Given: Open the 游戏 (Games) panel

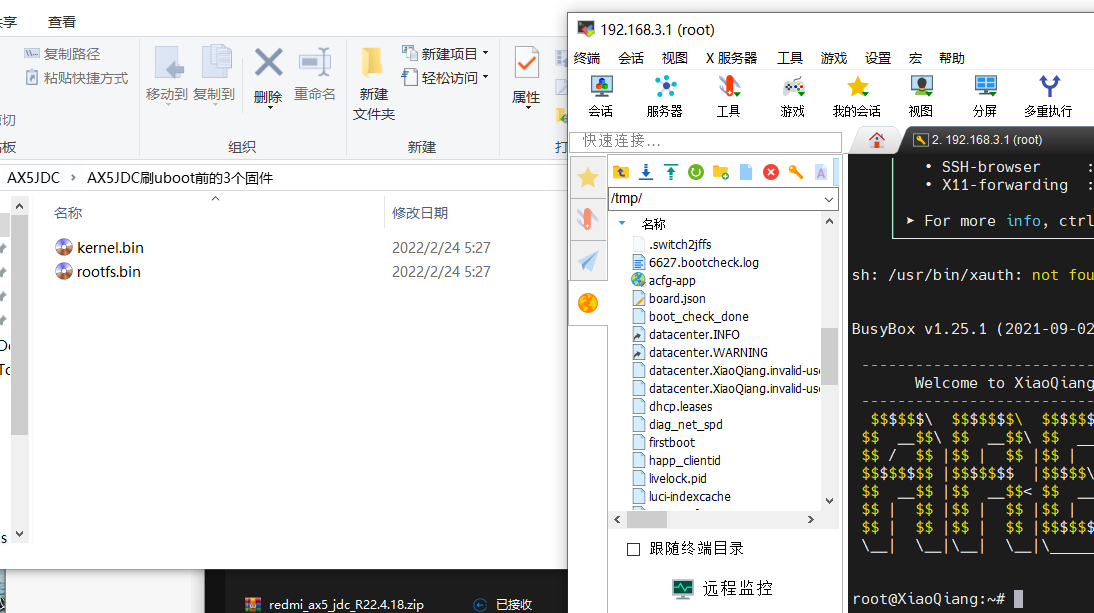Looking at the screenshot, I should 792,88.
